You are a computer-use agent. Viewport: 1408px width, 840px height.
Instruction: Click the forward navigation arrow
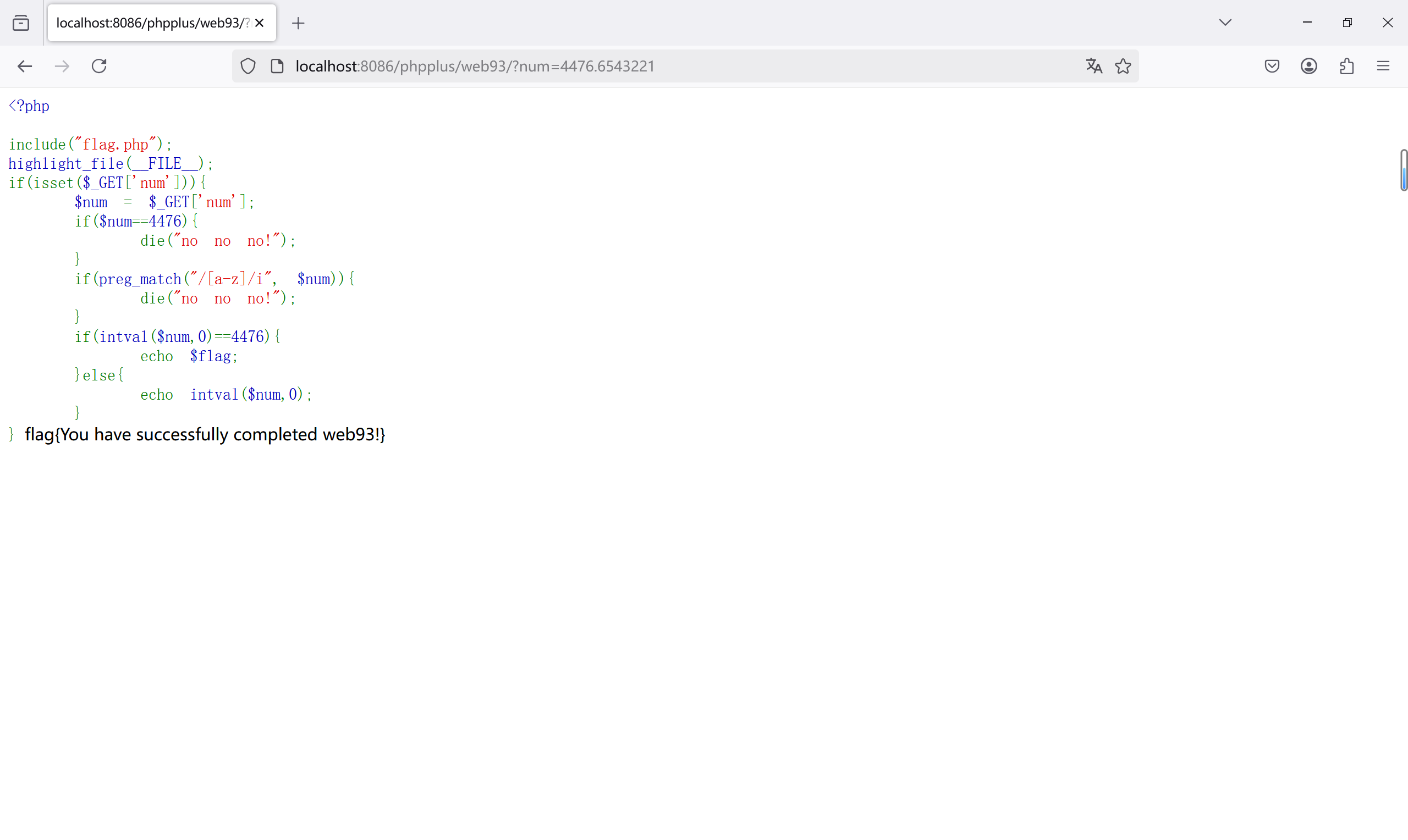tap(62, 66)
